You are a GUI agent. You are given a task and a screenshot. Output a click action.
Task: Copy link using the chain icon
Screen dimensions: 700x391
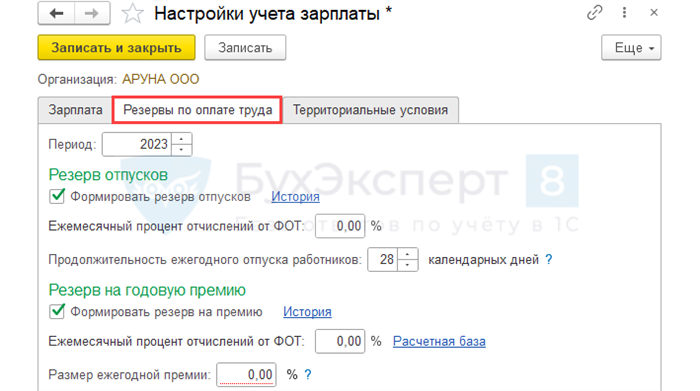(595, 12)
